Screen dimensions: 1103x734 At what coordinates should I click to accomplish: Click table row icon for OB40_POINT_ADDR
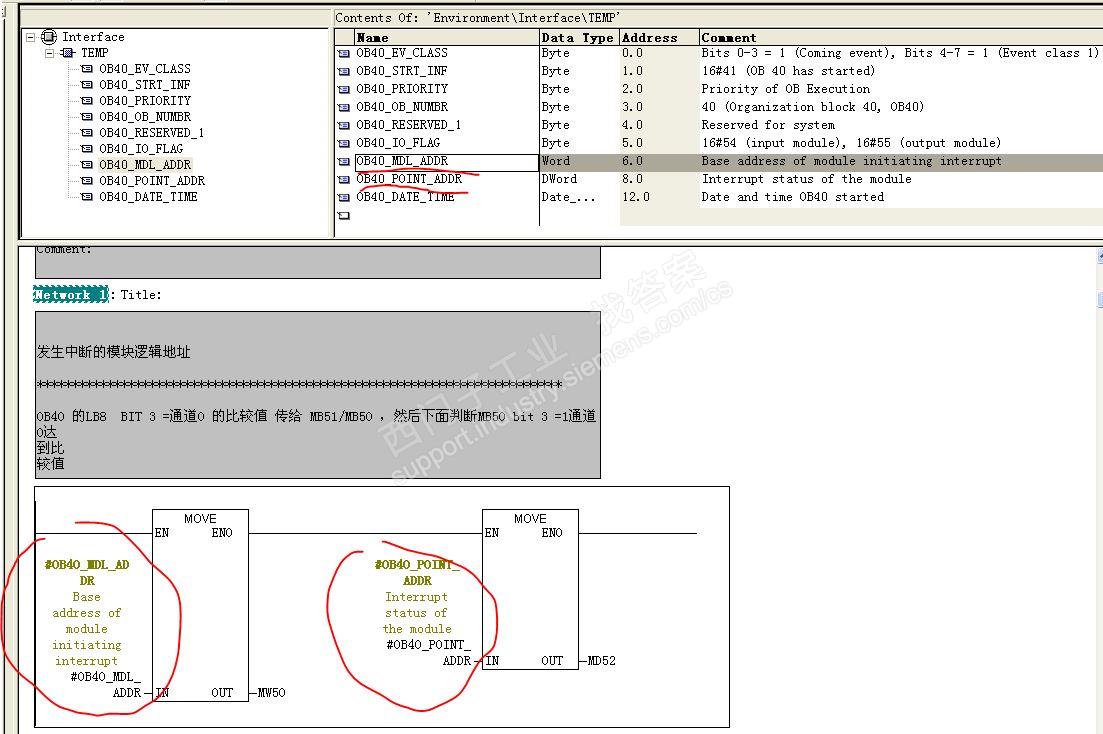pyautogui.click(x=343, y=180)
